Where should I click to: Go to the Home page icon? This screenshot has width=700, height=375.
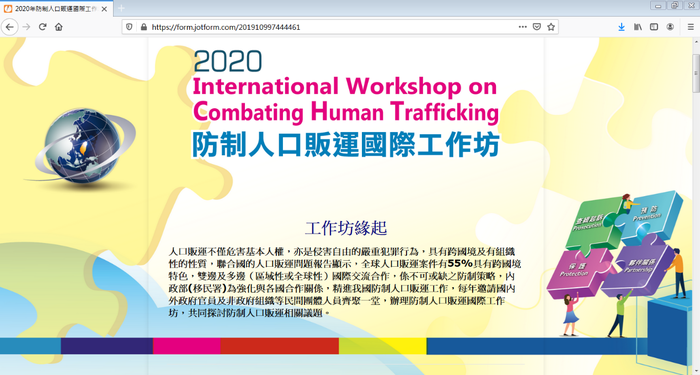pyautogui.click(x=58, y=27)
